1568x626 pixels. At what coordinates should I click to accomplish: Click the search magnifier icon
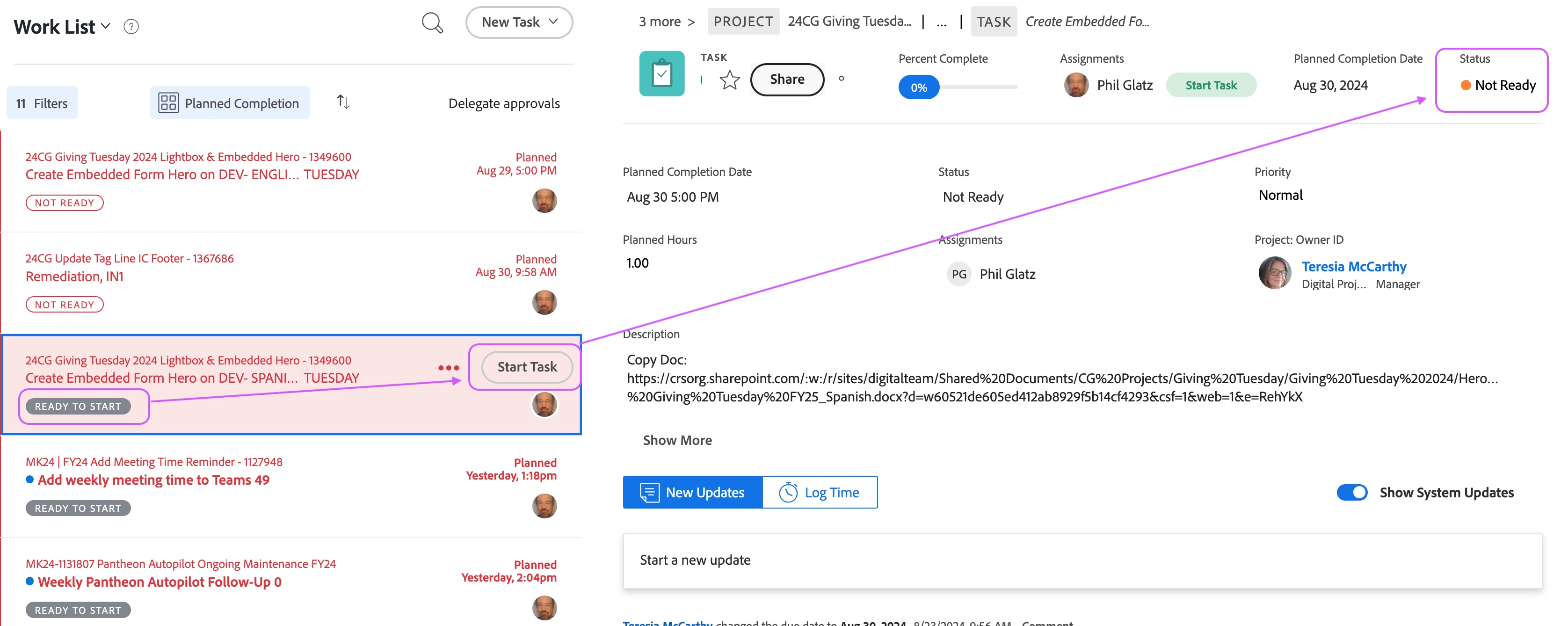click(432, 23)
